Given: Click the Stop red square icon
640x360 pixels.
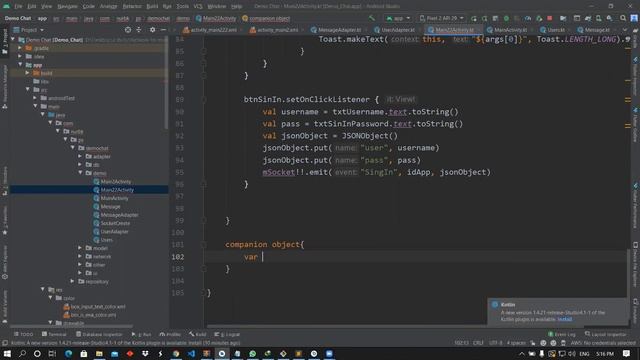Looking at the screenshot, I should 550,18.
